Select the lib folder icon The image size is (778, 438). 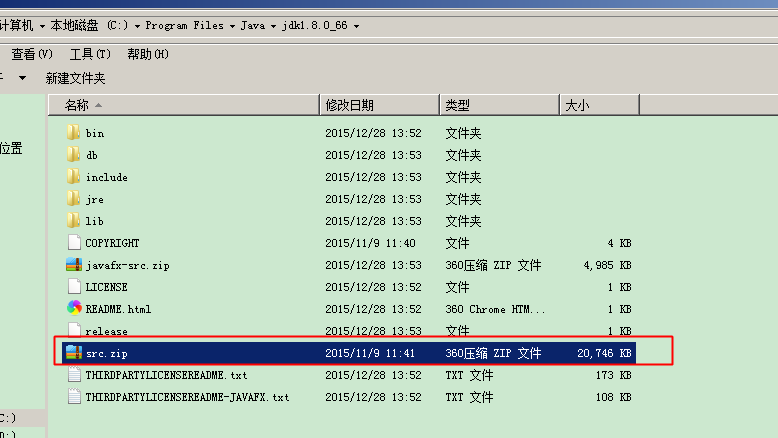(73, 220)
